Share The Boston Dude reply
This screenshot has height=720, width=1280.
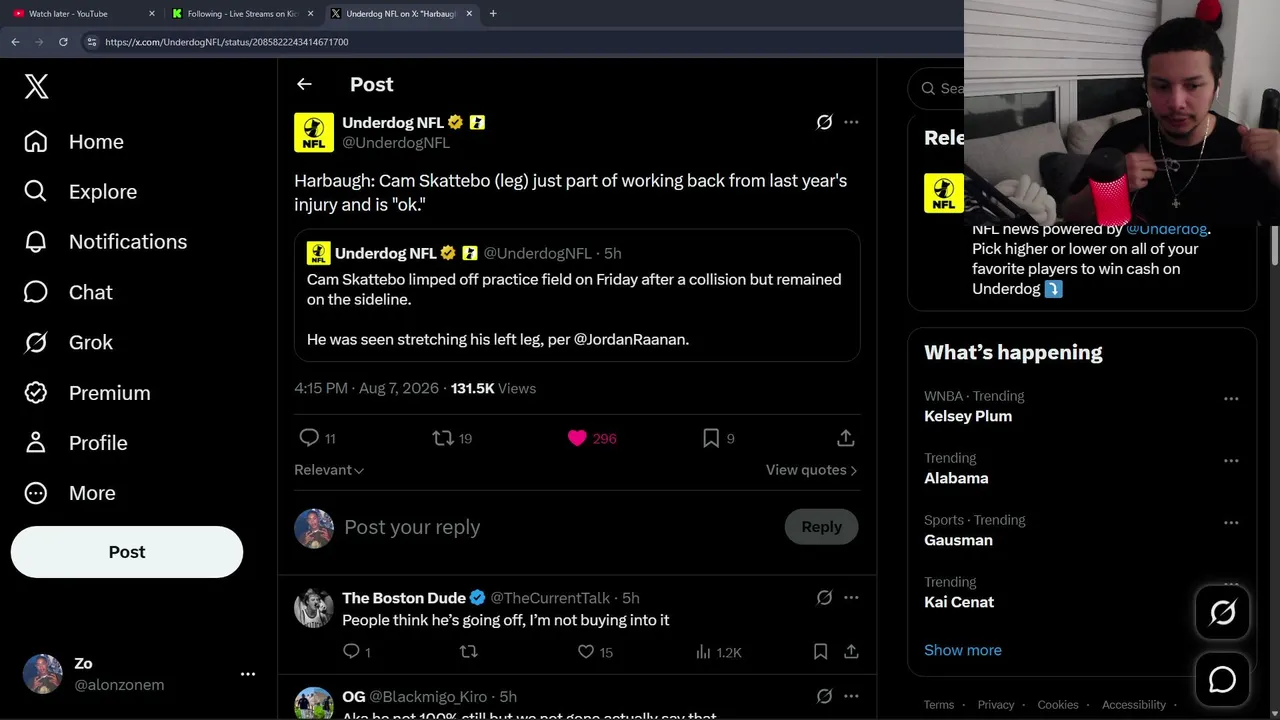coord(851,652)
